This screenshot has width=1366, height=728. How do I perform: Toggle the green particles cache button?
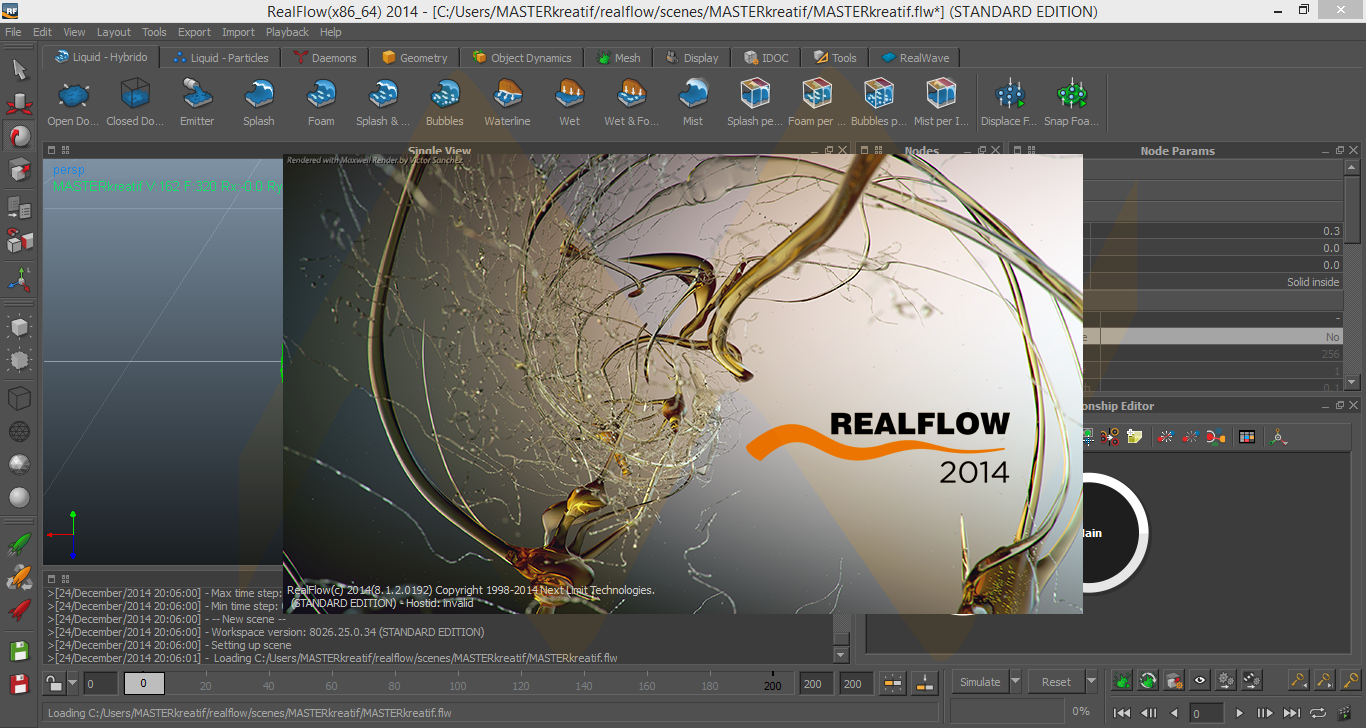pyautogui.click(x=1122, y=682)
